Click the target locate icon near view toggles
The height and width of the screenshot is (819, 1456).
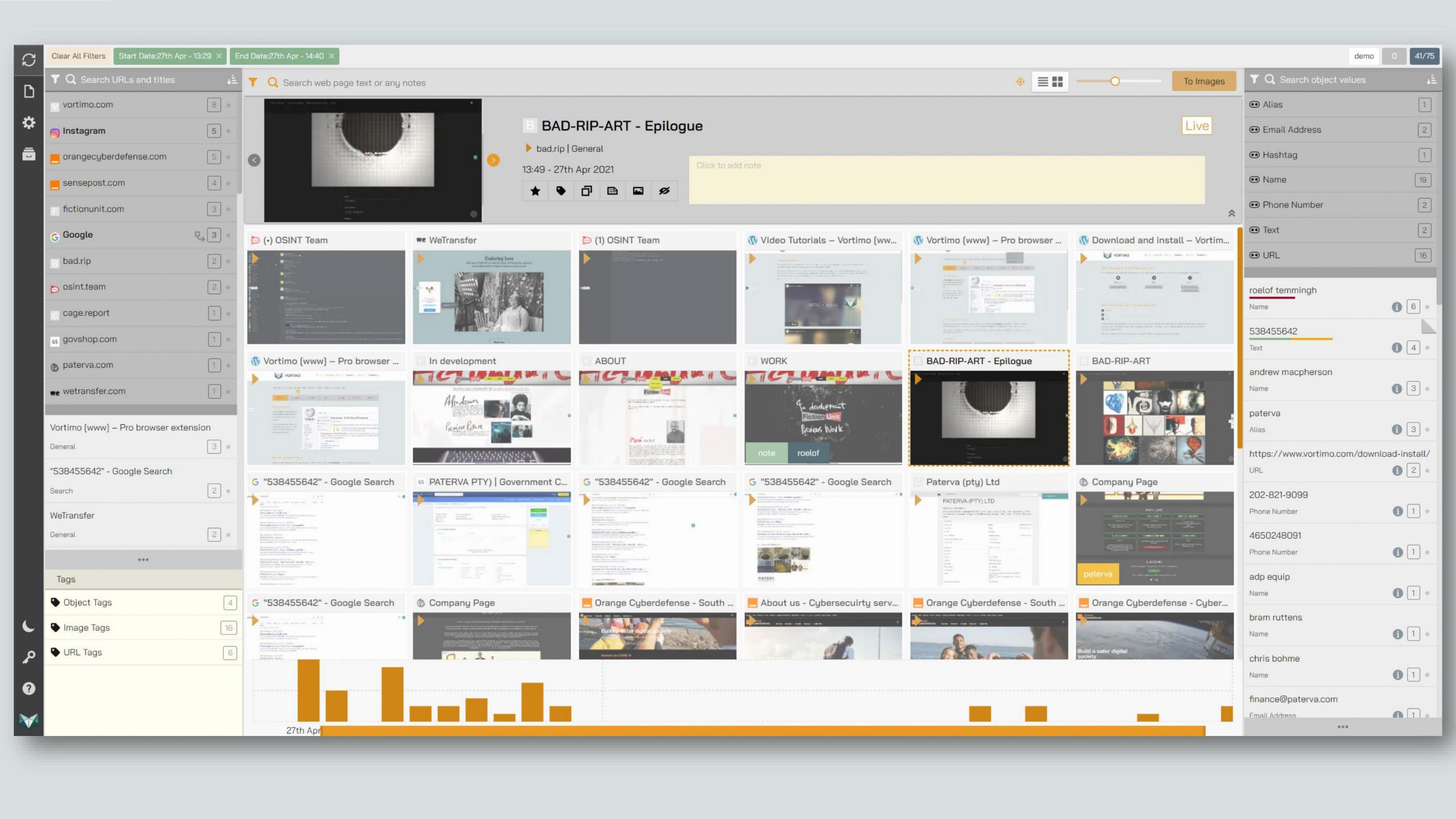[x=1020, y=82]
